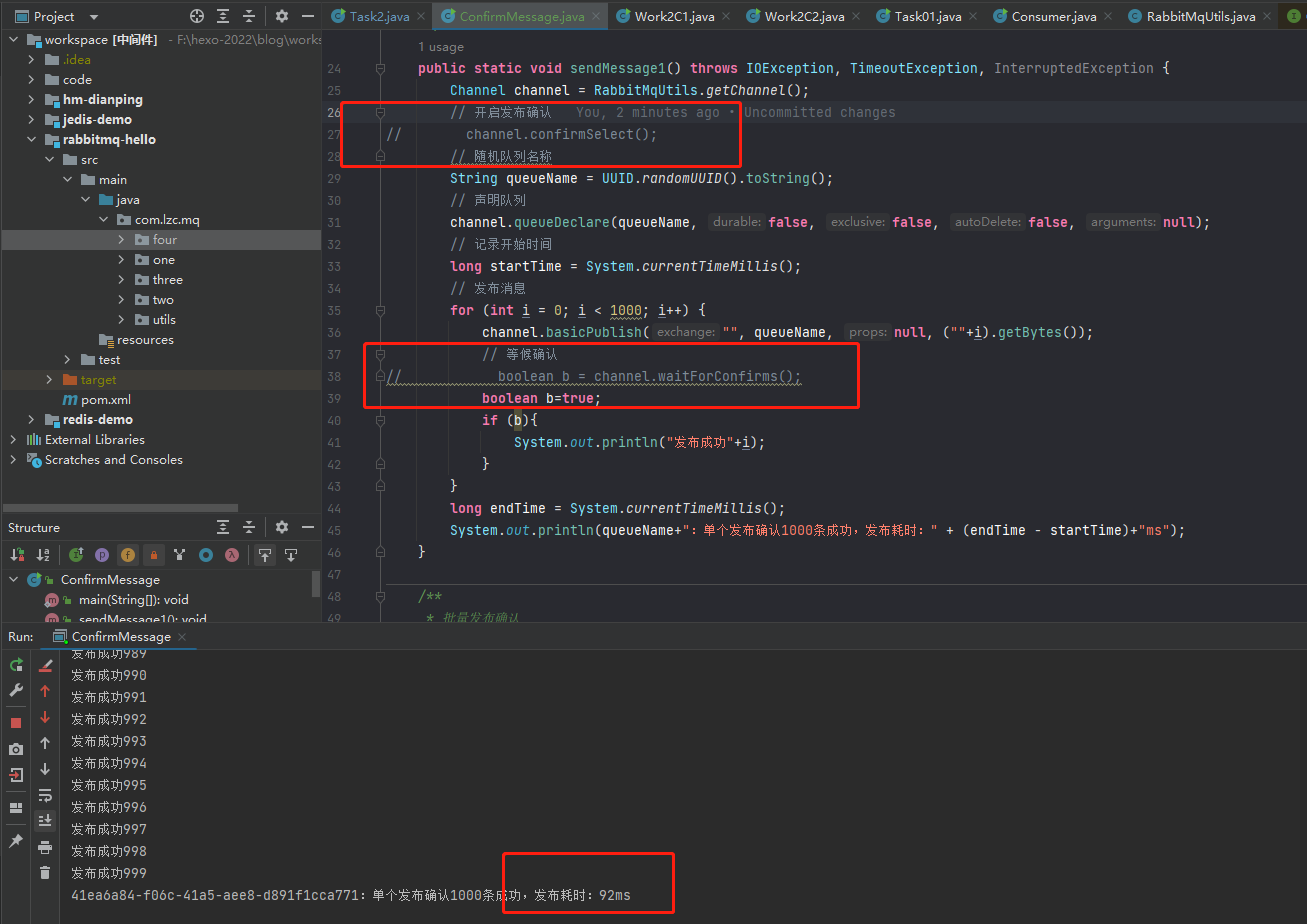Viewport: 1307px width, 924px height.
Task: Hide the Project tool window
Action: click(306, 16)
